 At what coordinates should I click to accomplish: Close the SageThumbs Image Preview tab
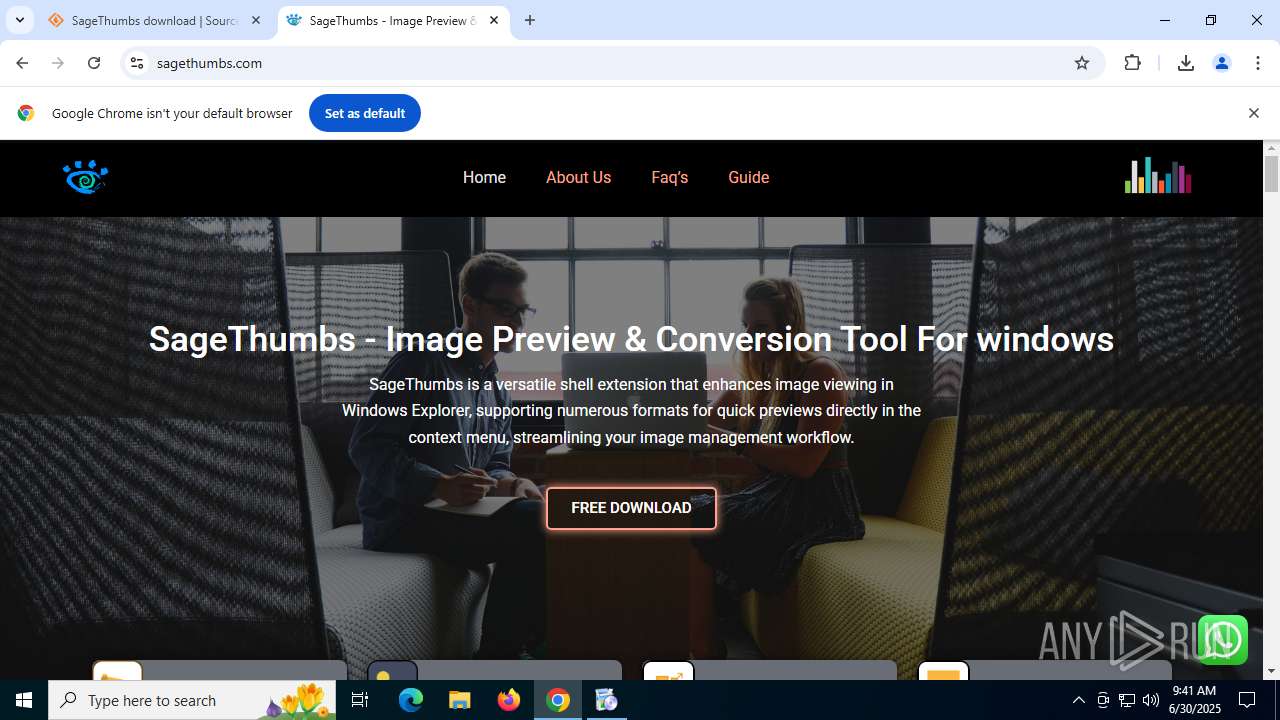point(494,20)
